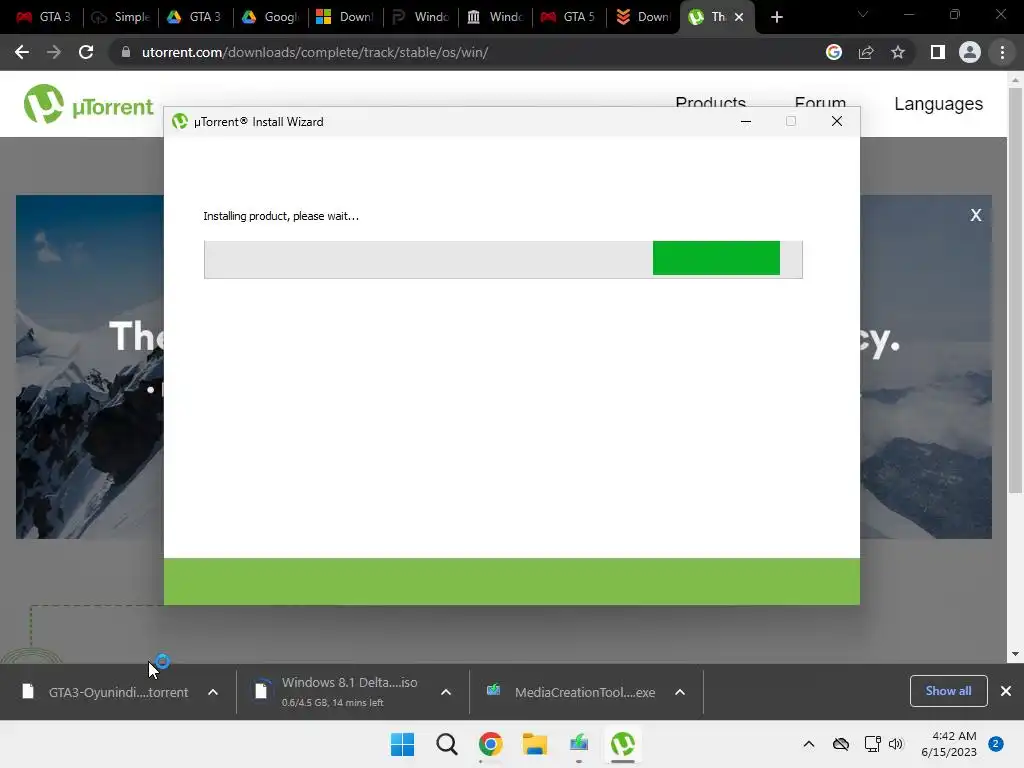The image size is (1024, 768).
Task: Switch to the Google Drive GTA 3 tab
Action: 194,17
